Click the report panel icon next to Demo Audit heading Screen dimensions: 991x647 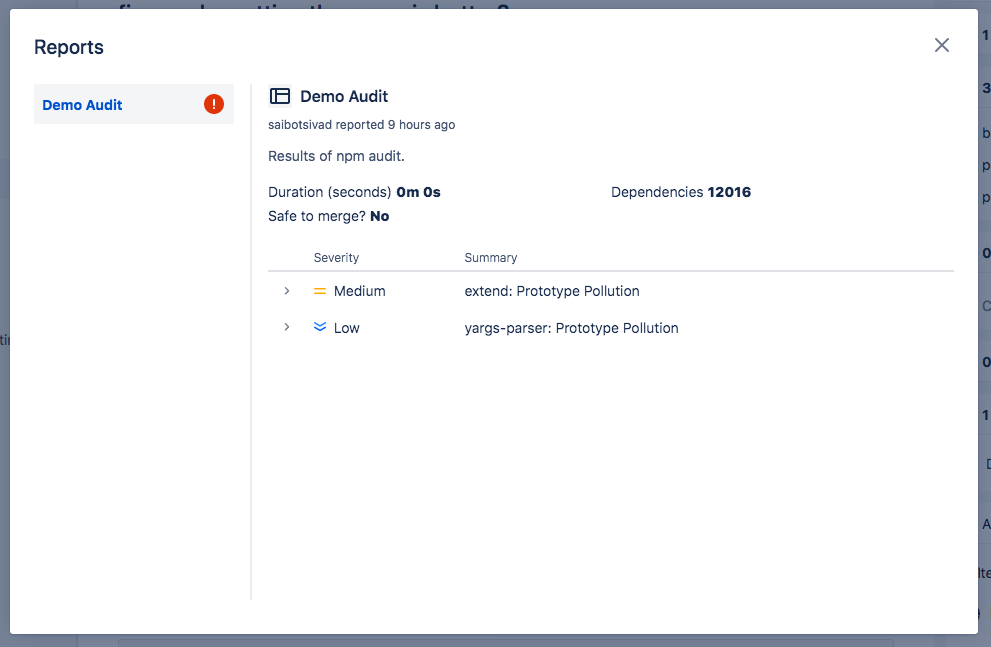tap(280, 96)
